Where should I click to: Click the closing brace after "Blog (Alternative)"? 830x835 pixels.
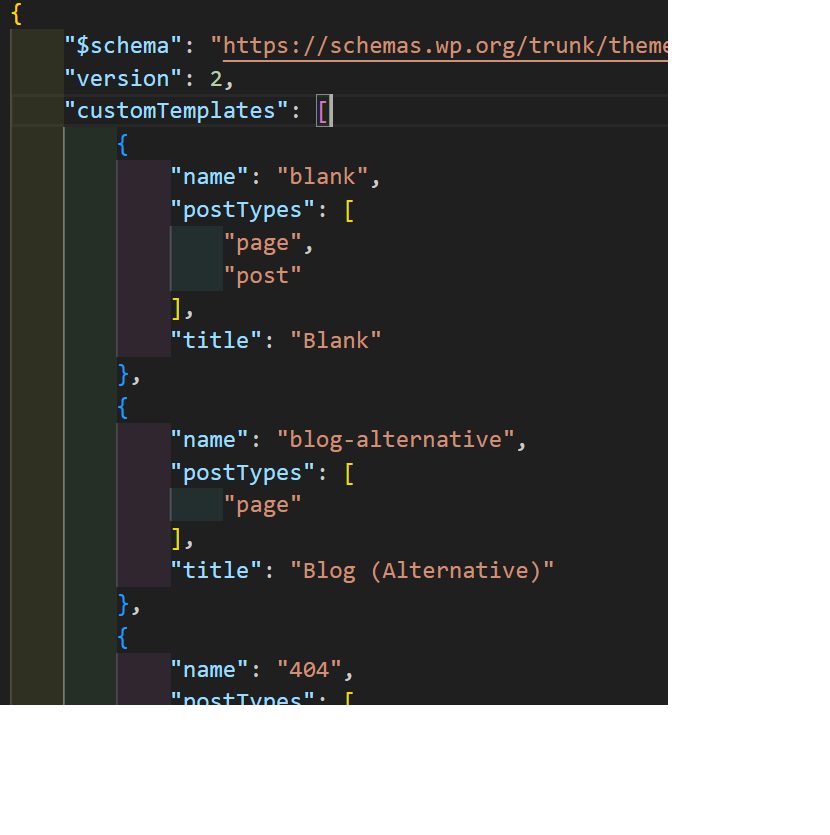tap(123, 603)
